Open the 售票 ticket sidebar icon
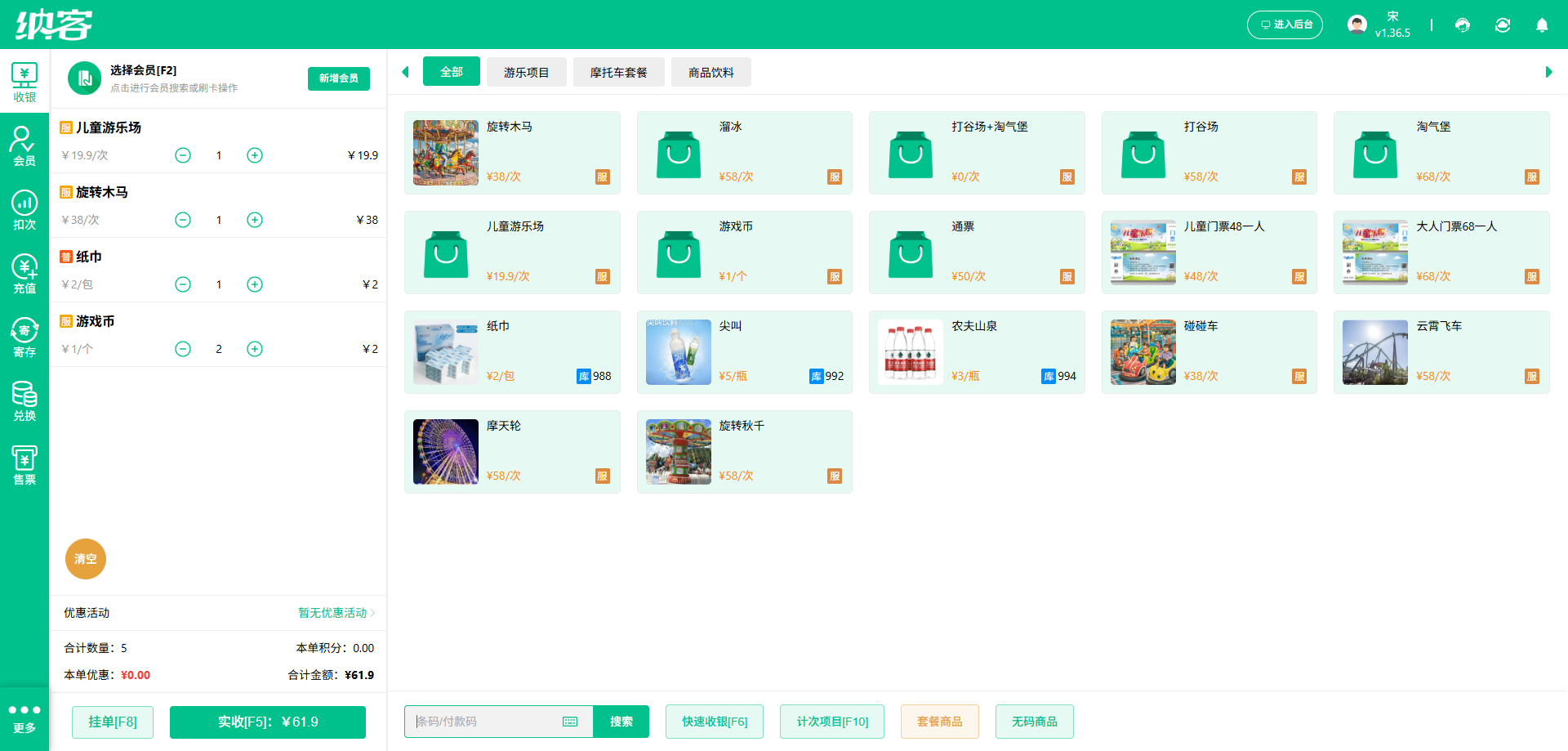Viewport: 1568px width, 751px height. [24, 465]
